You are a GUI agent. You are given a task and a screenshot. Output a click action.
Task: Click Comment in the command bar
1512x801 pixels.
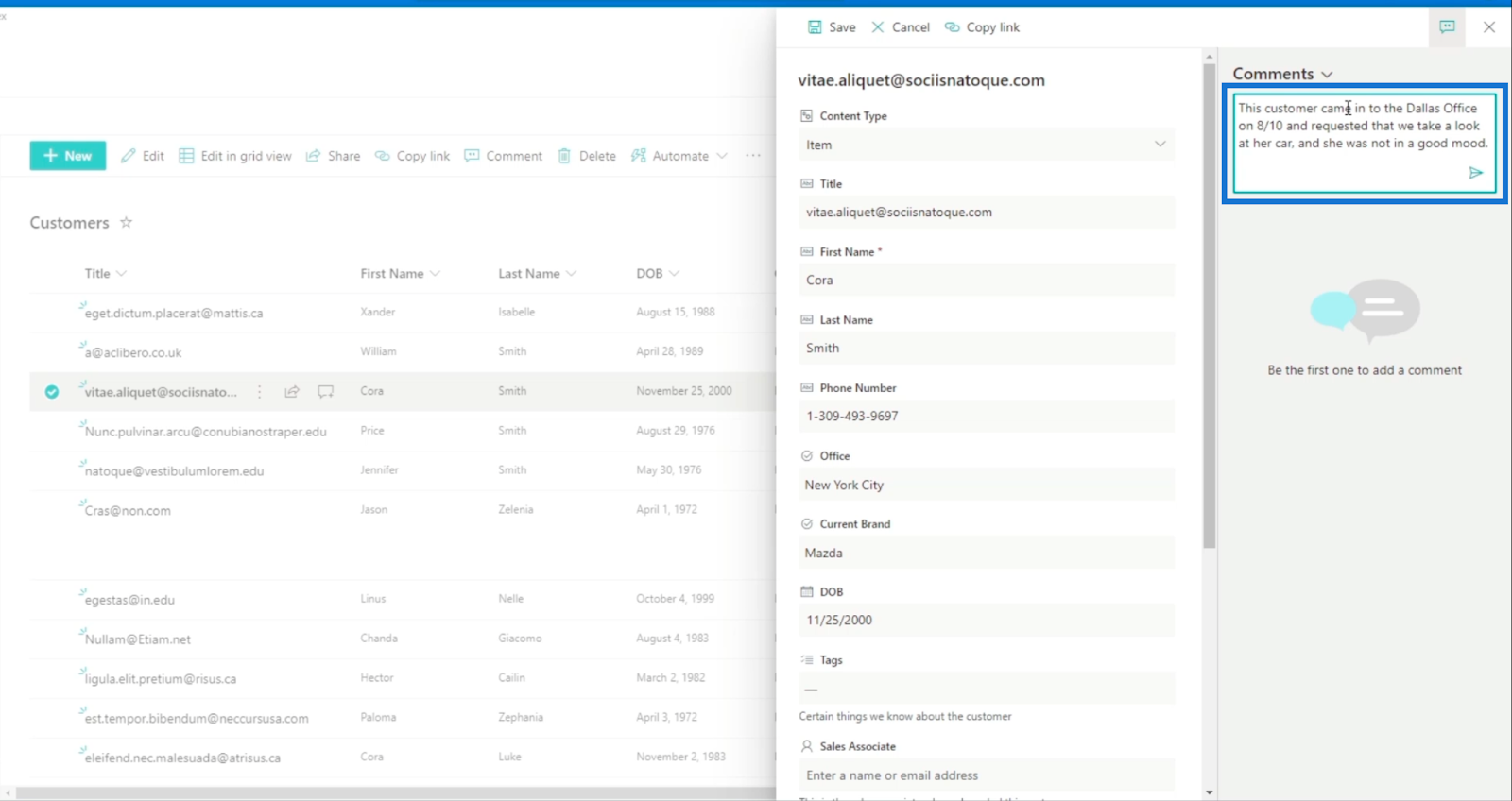(x=504, y=156)
